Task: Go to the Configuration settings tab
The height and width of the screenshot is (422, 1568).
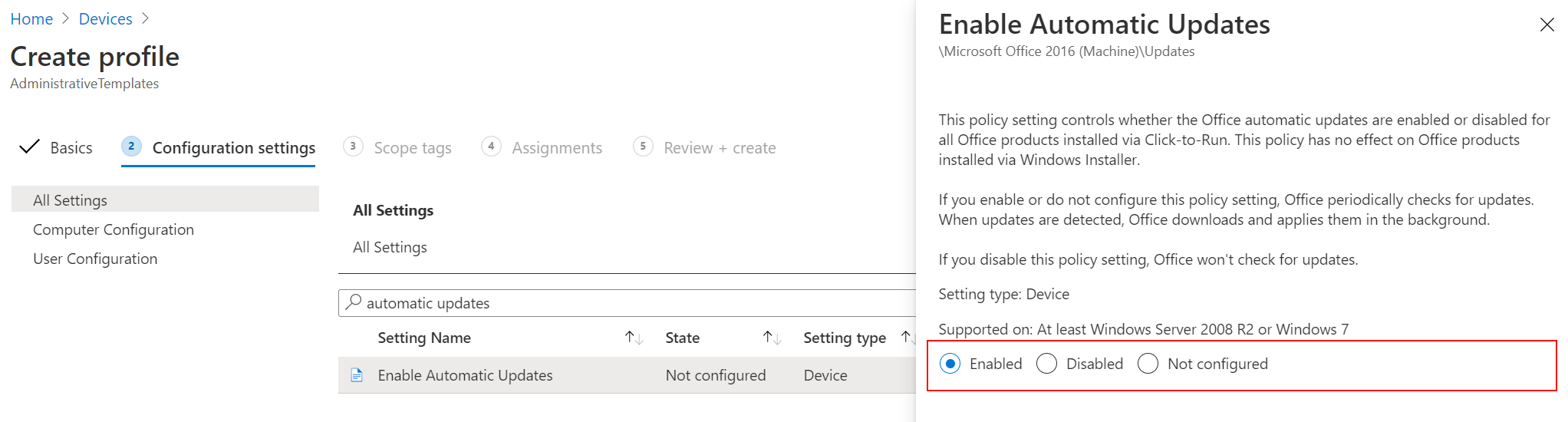Action: (x=233, y=147)
